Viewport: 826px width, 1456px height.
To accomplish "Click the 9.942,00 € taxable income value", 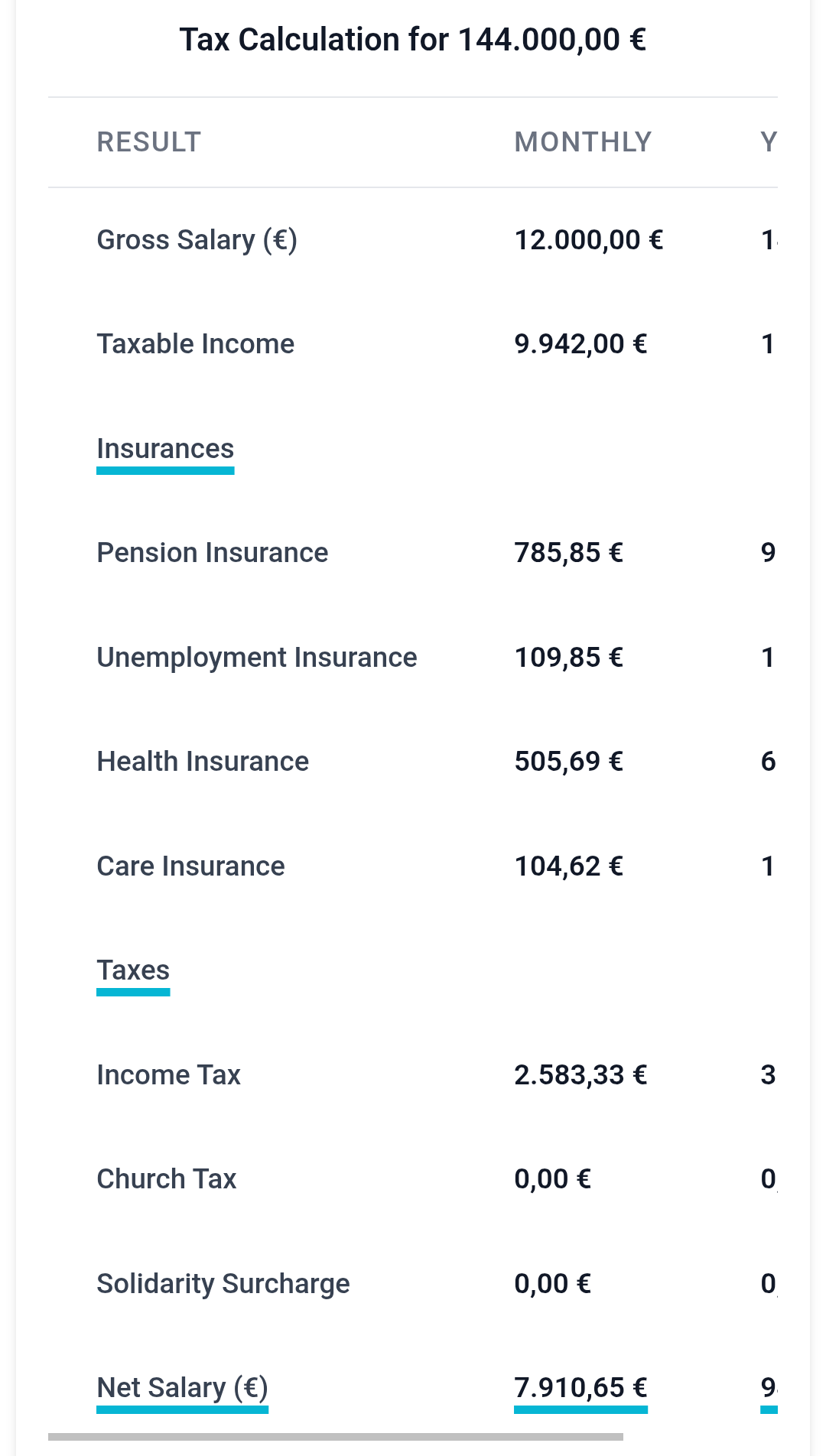I will coord(580,344).
